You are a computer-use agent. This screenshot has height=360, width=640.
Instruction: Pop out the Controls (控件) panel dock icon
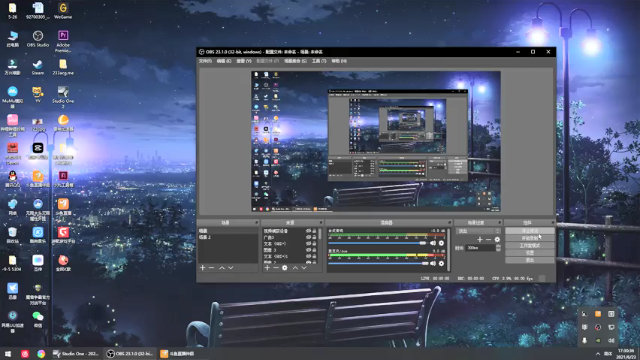tap(553, 222)
